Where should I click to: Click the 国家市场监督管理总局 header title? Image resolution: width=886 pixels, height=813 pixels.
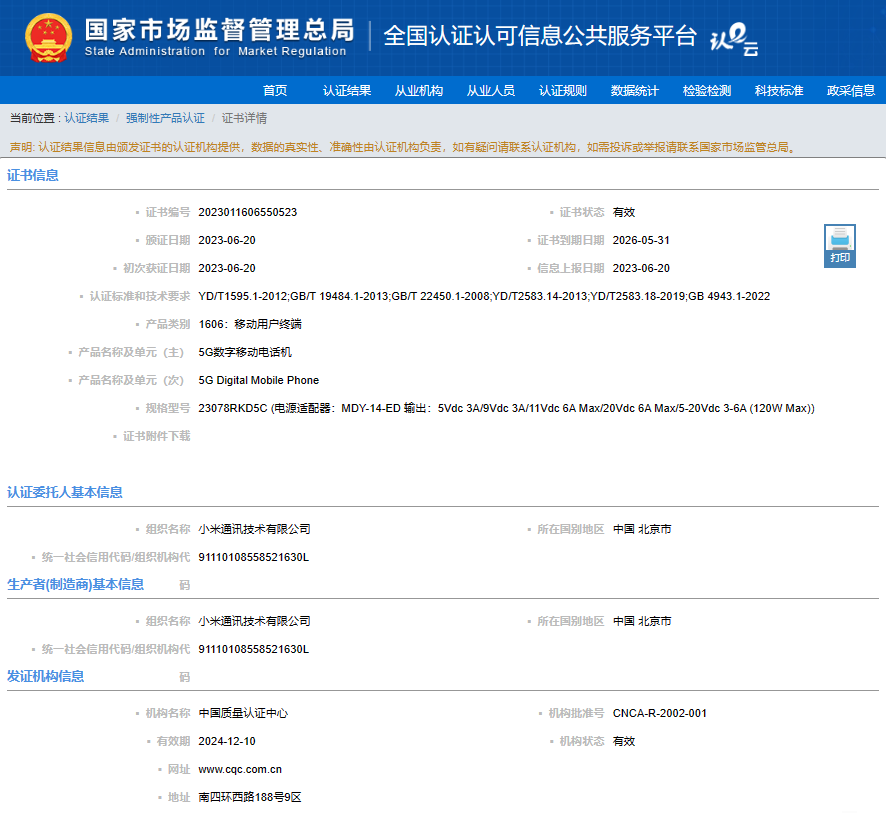218,30
